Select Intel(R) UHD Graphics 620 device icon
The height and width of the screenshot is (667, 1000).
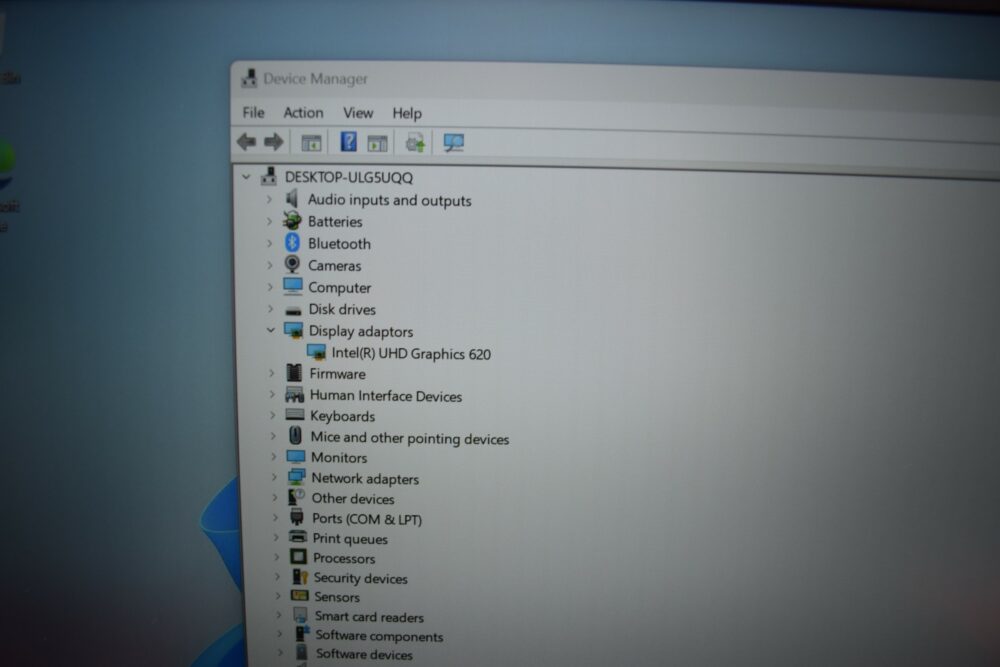click(316, 353)
